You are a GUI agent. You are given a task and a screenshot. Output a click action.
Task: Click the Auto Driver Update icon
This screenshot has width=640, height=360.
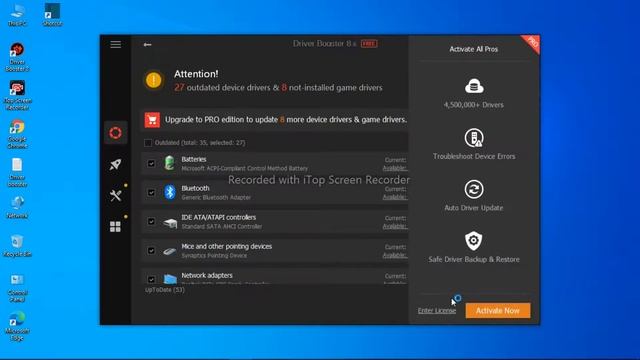[474, 189]
